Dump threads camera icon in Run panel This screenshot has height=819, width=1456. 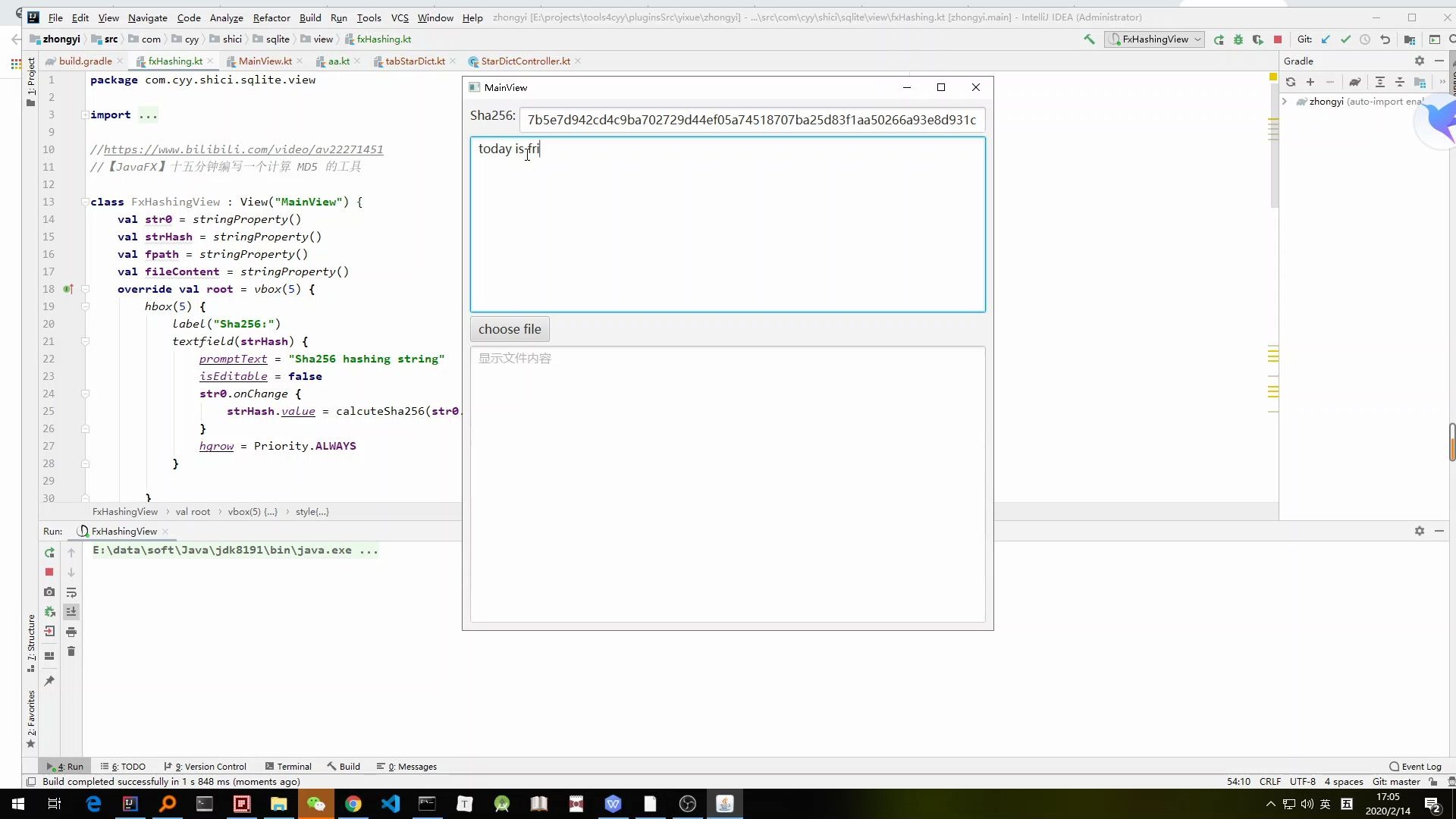click(x=49, y=592)
